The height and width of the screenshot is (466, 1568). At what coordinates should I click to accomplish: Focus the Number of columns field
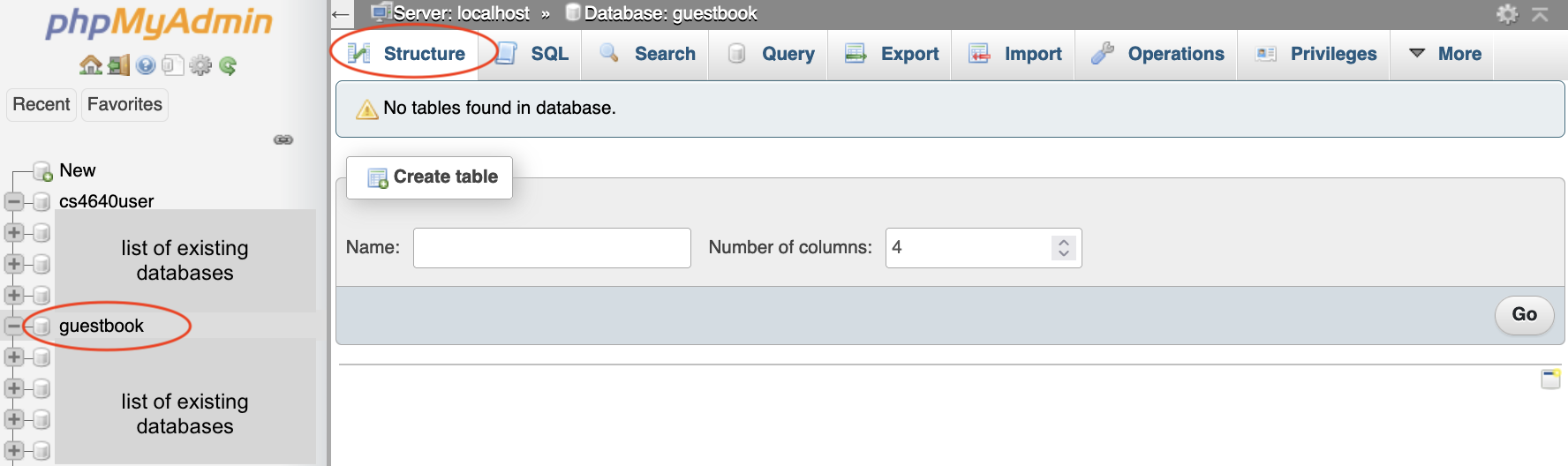pos(984,248)
